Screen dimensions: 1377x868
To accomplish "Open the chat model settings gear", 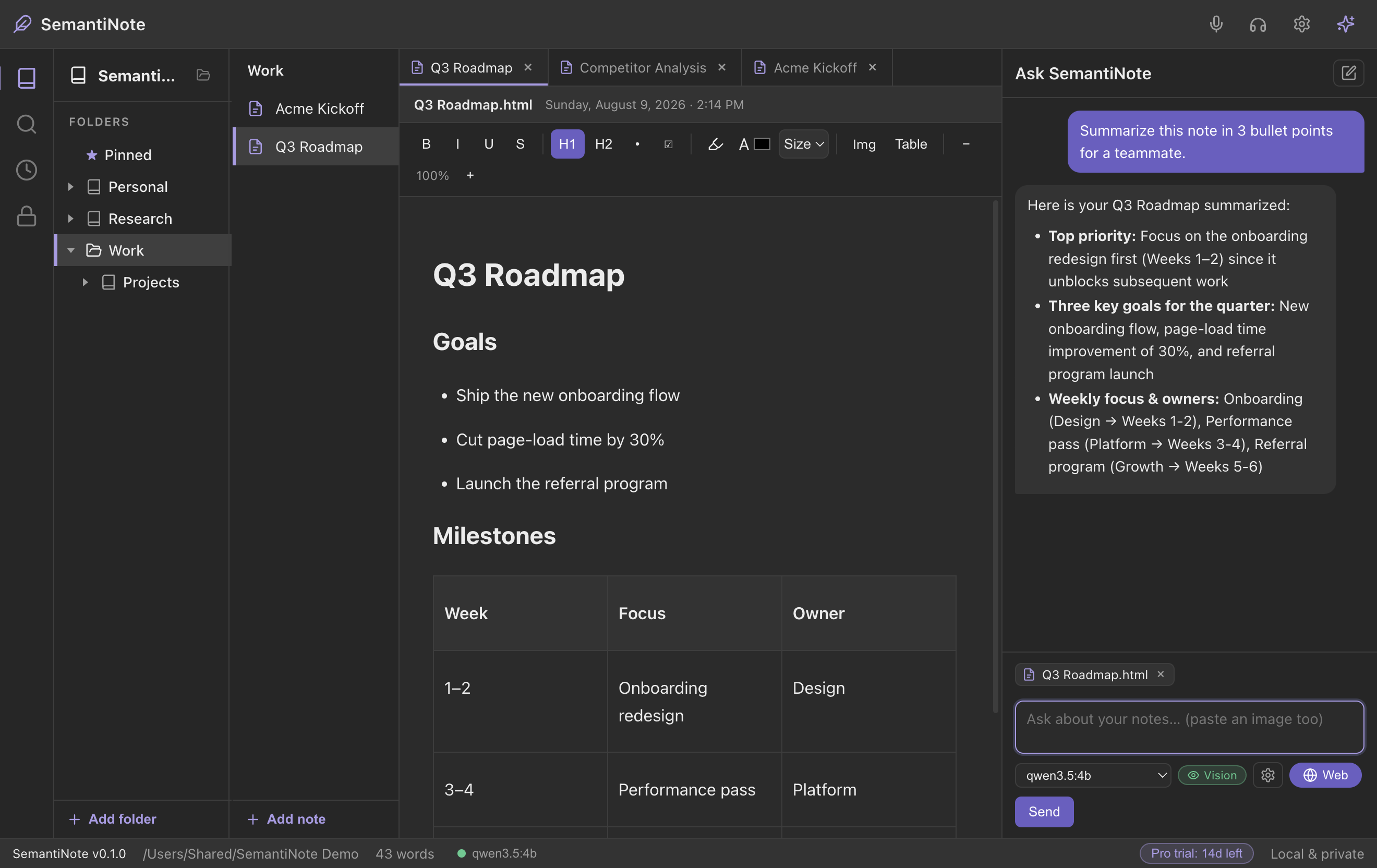I will tap(1267, 775).
